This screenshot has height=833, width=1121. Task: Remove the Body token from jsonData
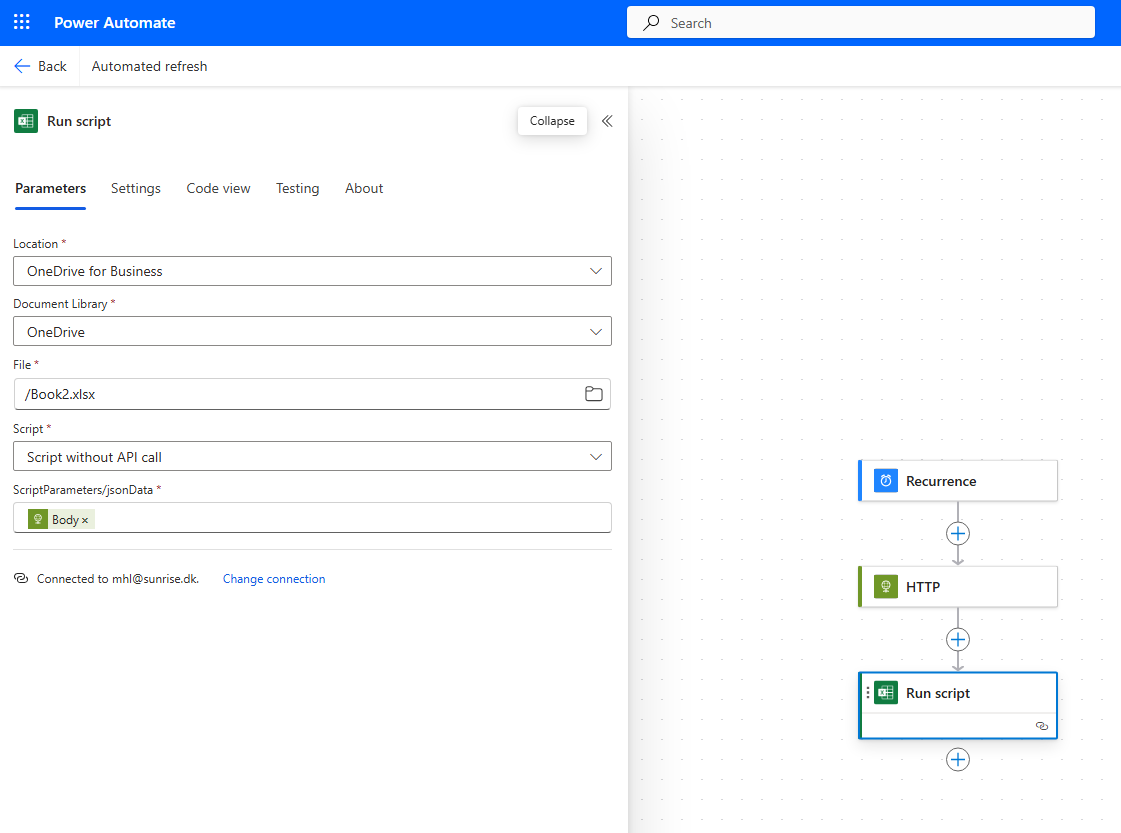[85, 520]
